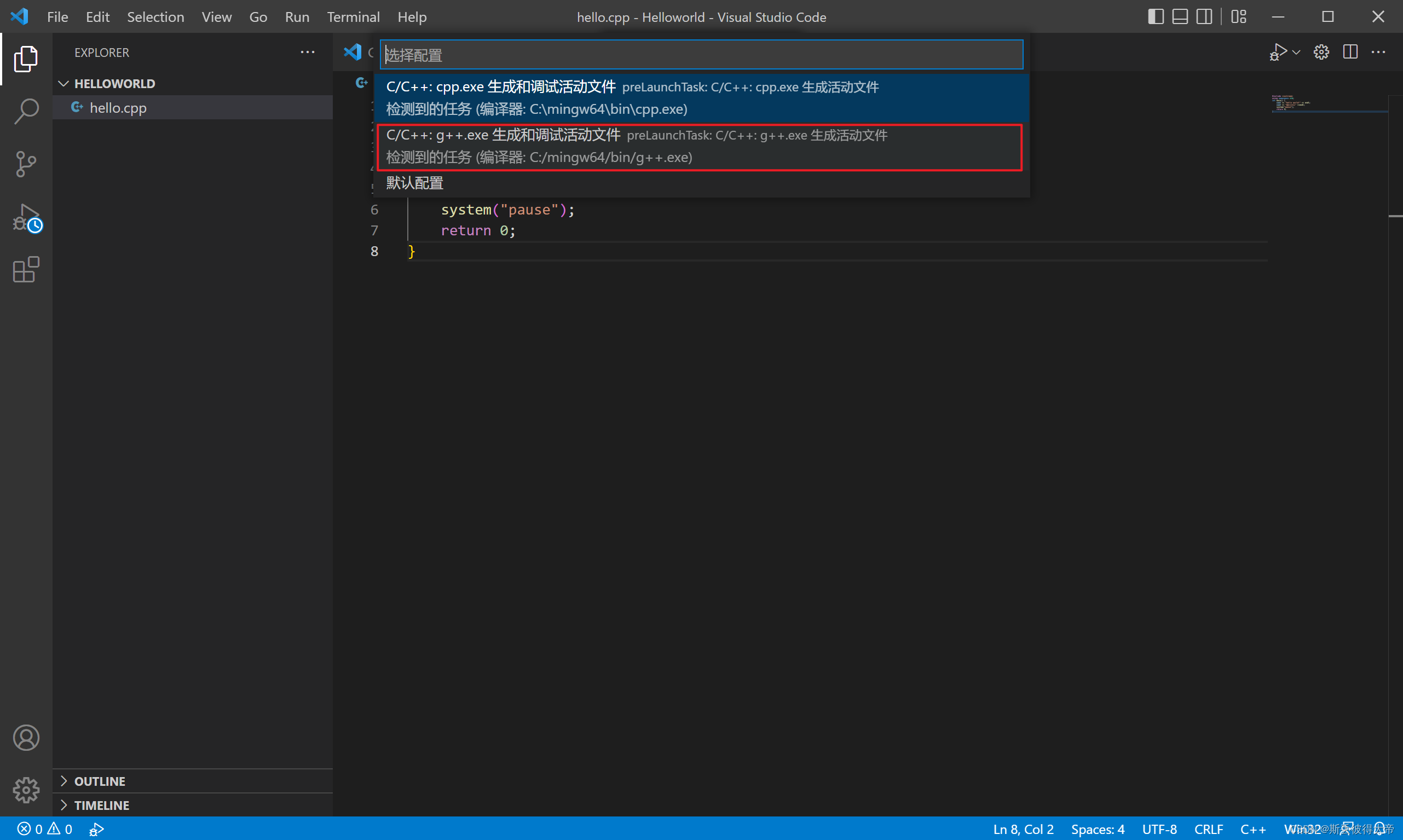Open the Go menu

click(x=258, y=17)
